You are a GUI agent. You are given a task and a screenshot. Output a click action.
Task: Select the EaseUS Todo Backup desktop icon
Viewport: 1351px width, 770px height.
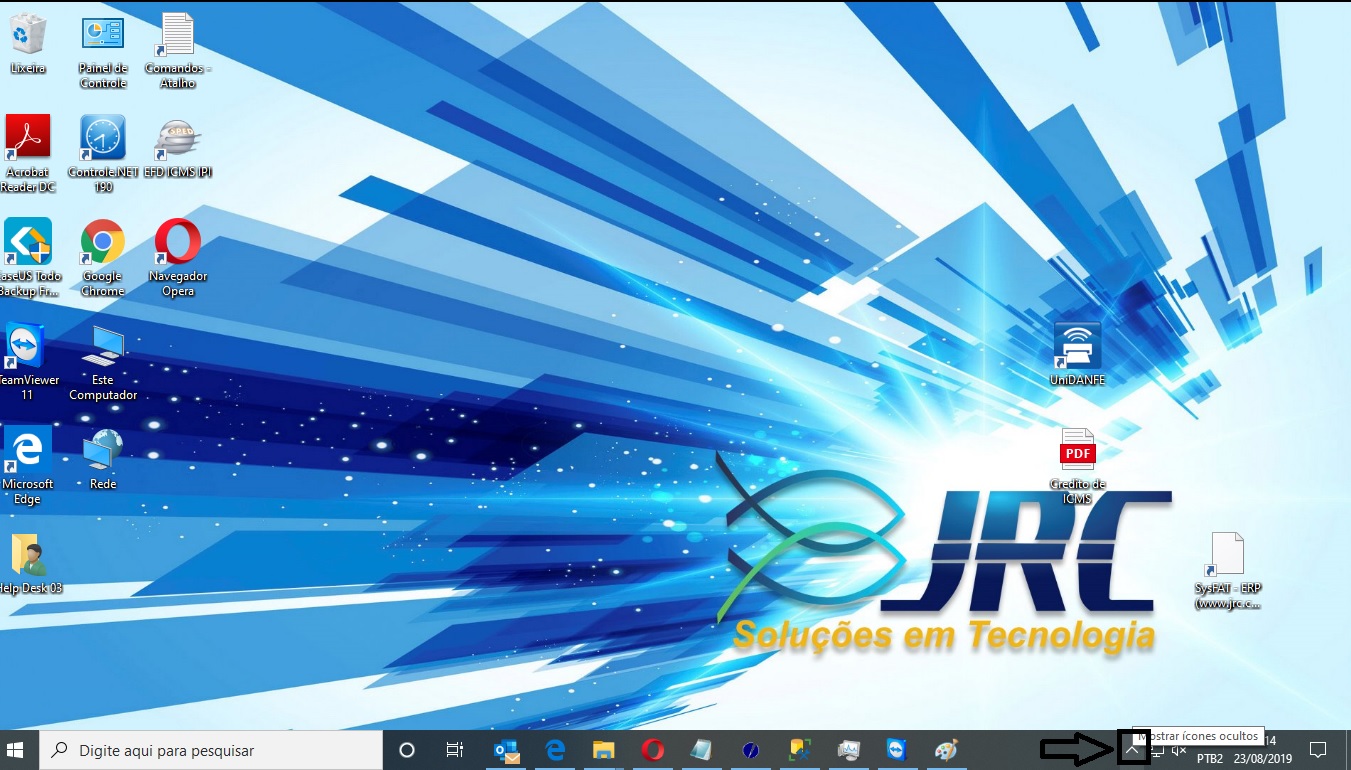tap(27, 258)
